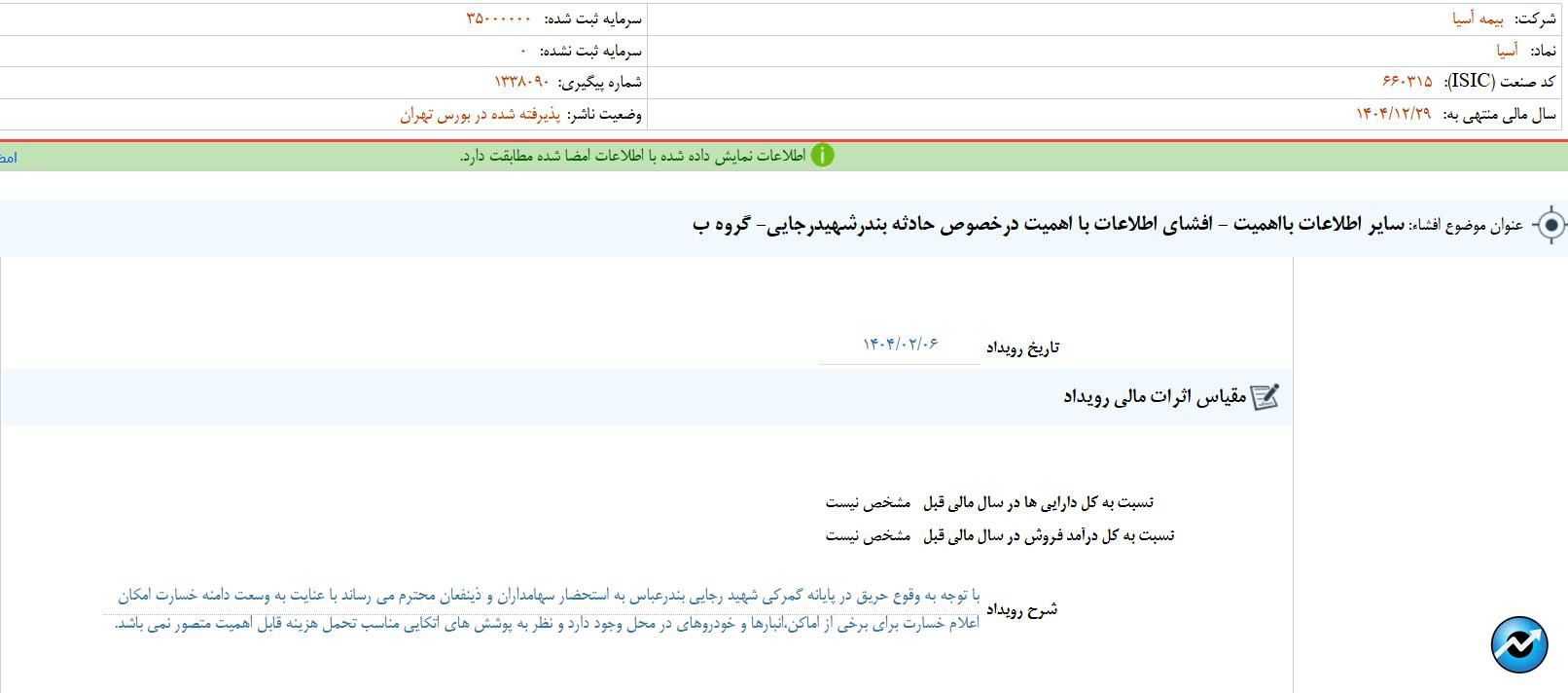
Task: Click the شرح رویداد label
Action: tap(1021, 610)
